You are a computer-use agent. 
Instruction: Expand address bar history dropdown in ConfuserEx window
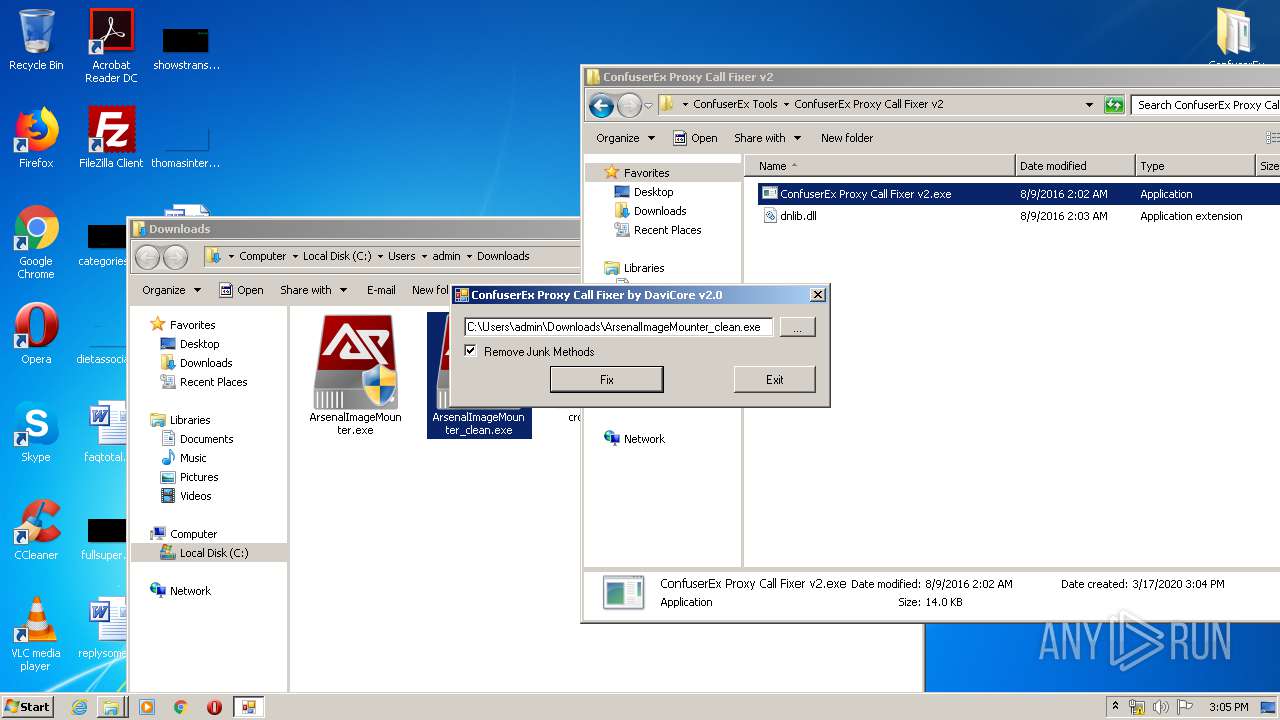click(x=1089, y=104)
